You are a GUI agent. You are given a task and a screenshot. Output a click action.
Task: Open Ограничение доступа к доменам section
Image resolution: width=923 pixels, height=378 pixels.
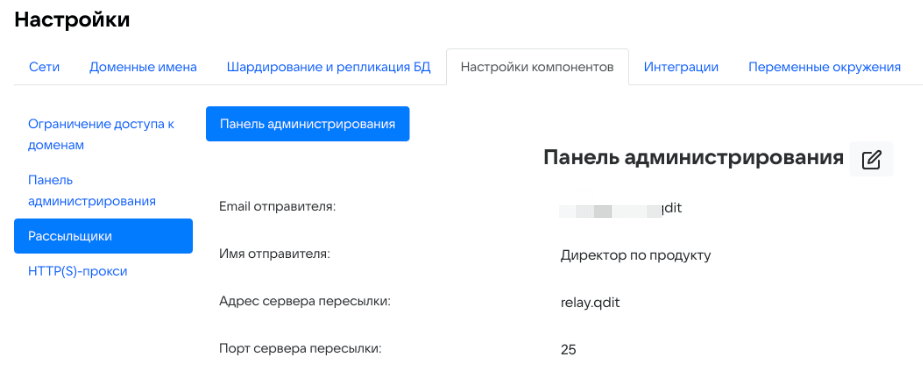tap(101, 135)
